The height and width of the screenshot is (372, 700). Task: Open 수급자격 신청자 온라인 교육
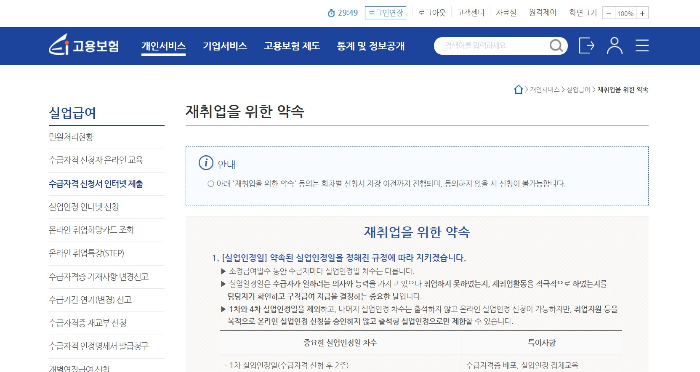96,160
